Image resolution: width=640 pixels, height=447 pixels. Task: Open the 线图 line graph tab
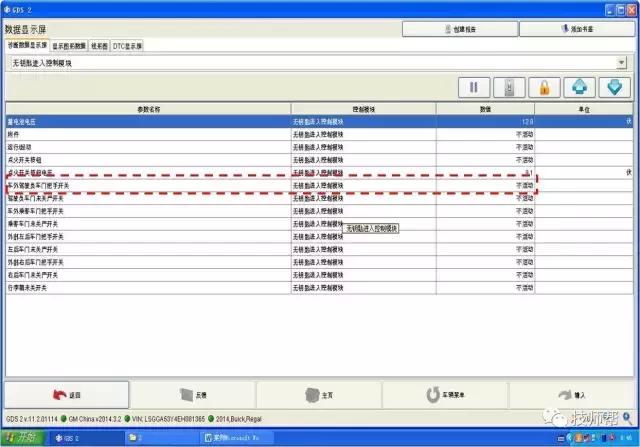pyautogui.click(x=99, y=46)
